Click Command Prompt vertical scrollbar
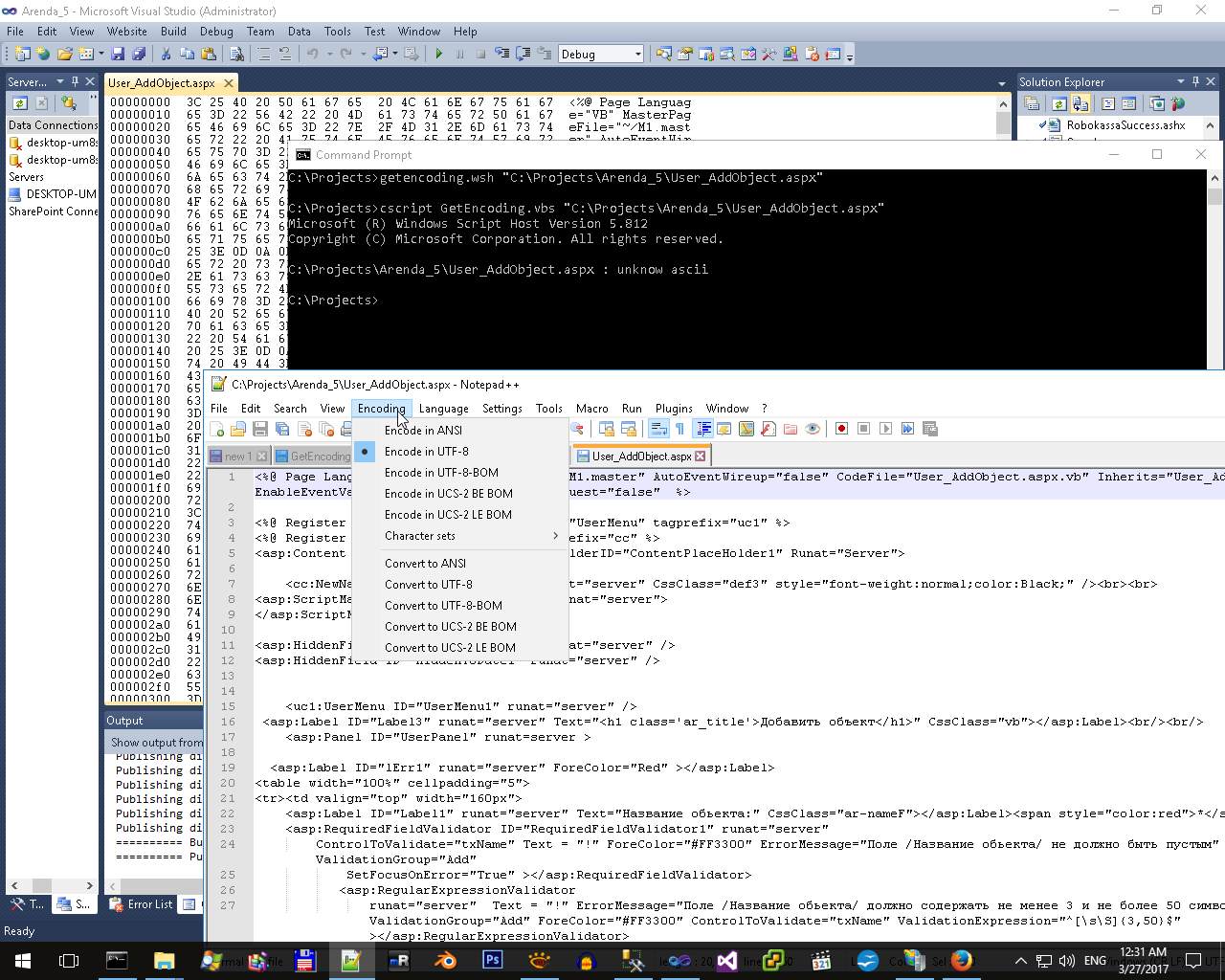 (x=1215, y=269)
